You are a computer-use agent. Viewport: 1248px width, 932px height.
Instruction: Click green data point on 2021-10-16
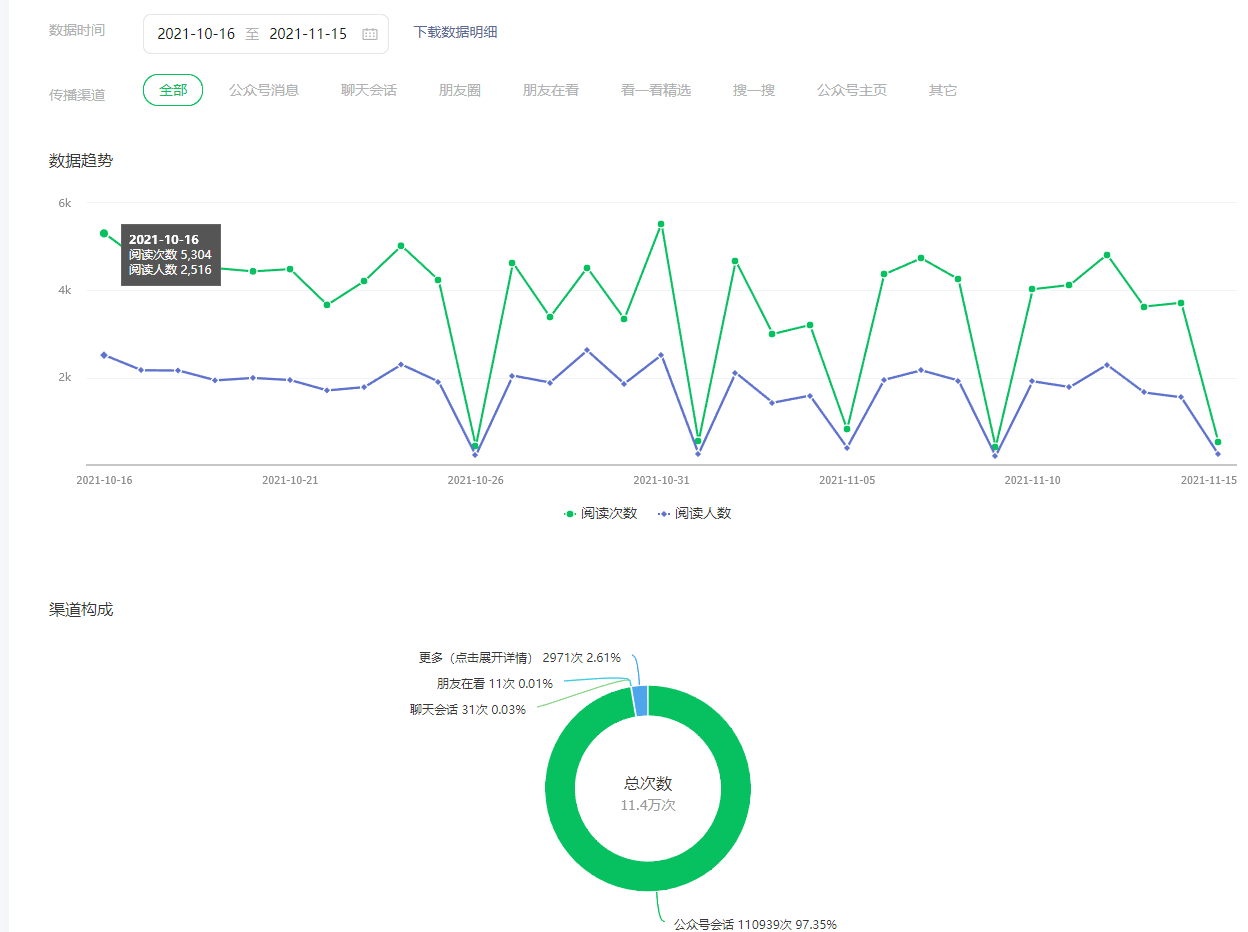104,233
